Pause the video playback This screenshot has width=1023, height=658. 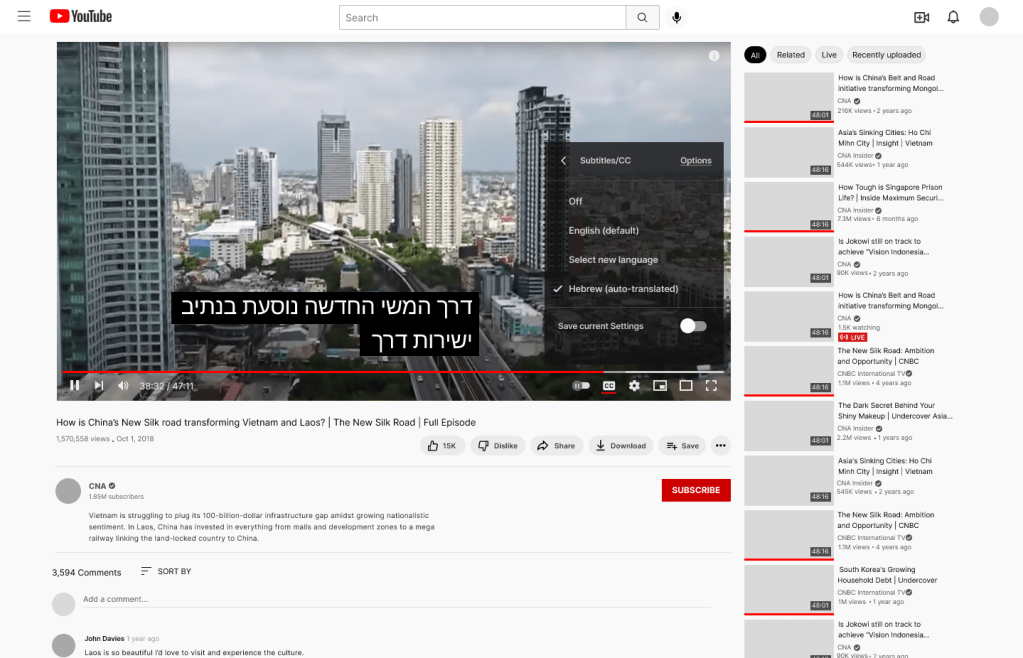pyautogui.click(x=75, y=385)
